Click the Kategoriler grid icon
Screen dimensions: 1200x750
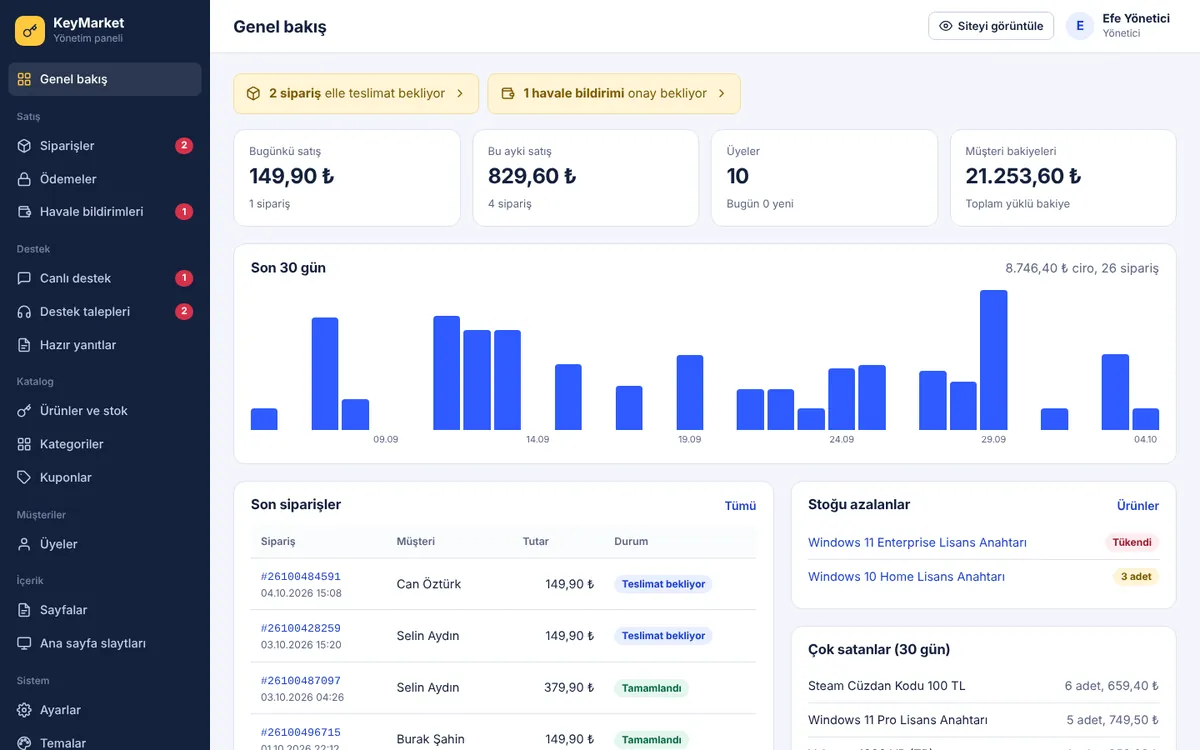click(x=25, y=444)
